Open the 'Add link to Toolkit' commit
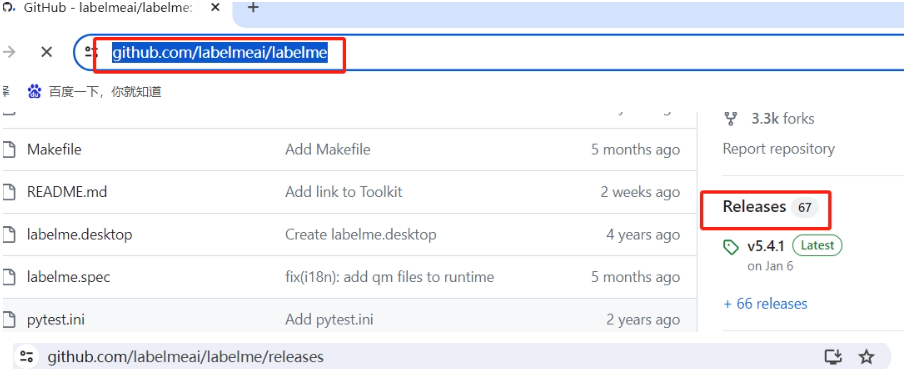Screen dimensions: 904x369 click(x=344, y=191)
